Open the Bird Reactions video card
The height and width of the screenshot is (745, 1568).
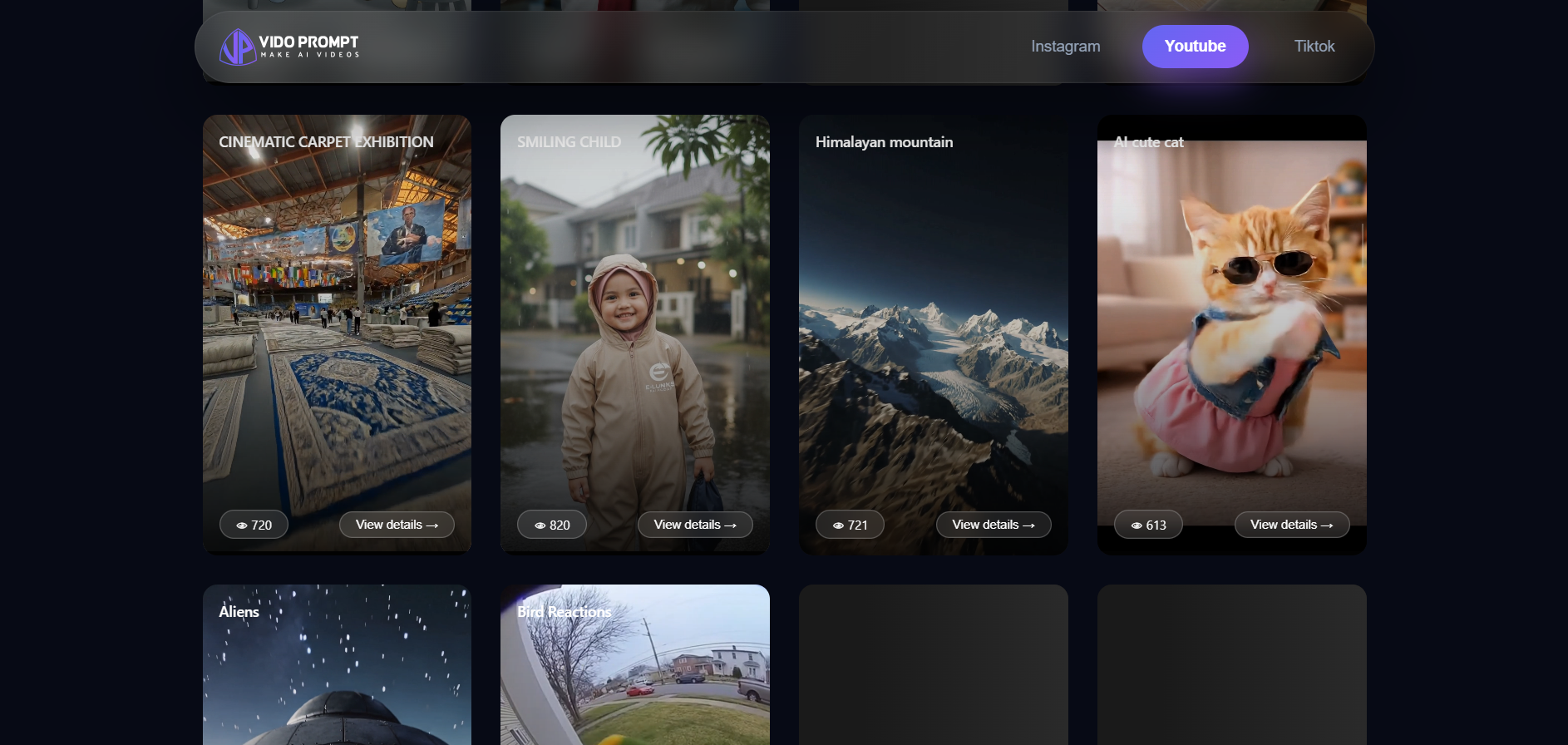click(635, 665)
